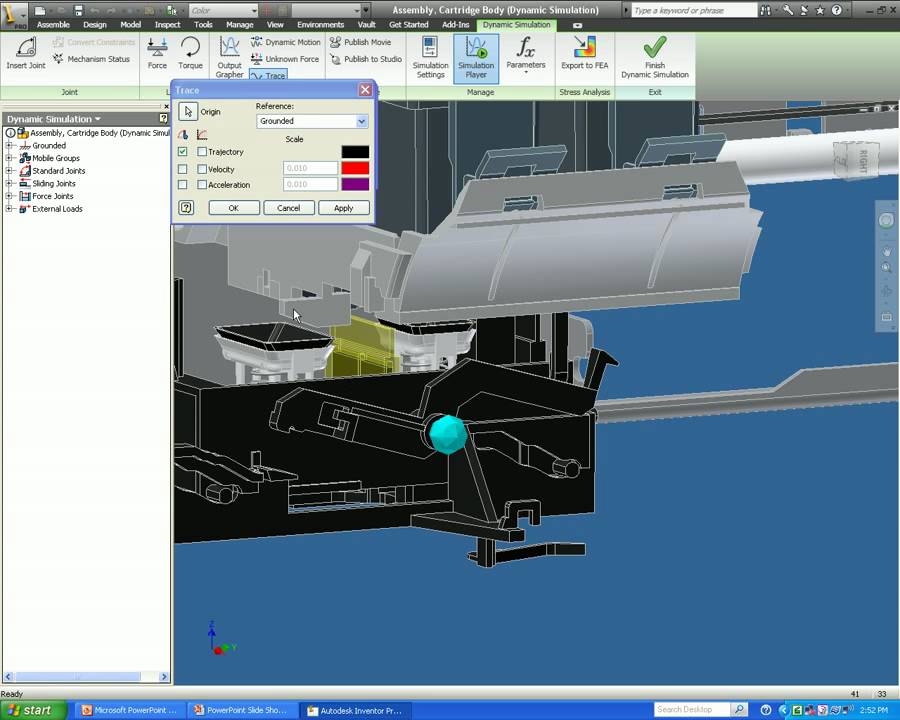Open the Output Grapher

[x=230, y=57]
